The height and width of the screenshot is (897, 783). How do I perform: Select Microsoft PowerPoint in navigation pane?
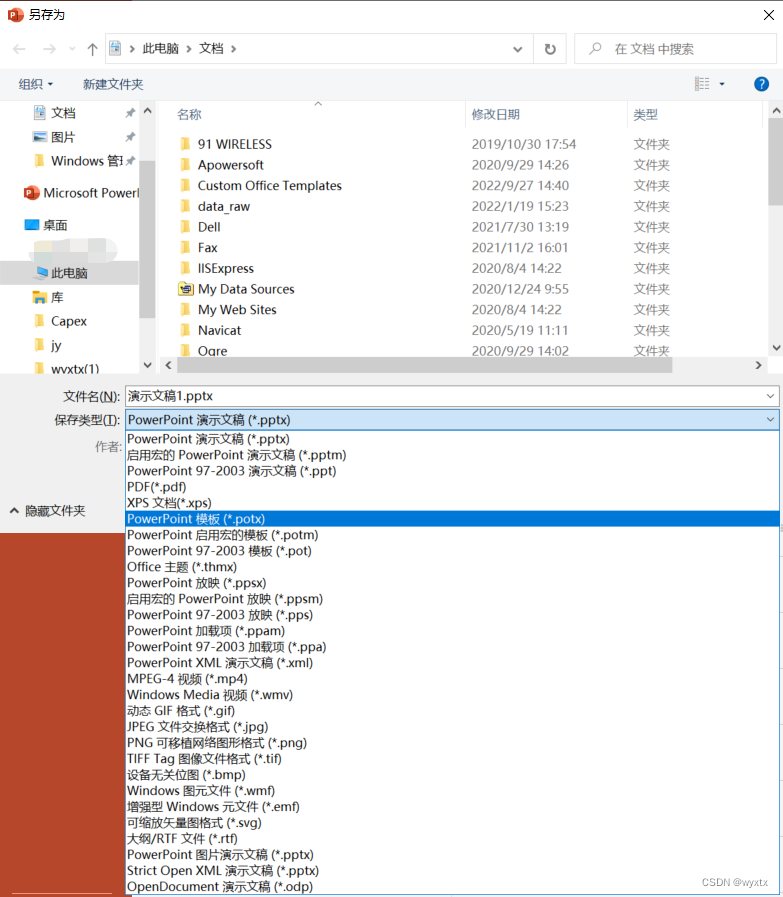click(x=82, y=193)
